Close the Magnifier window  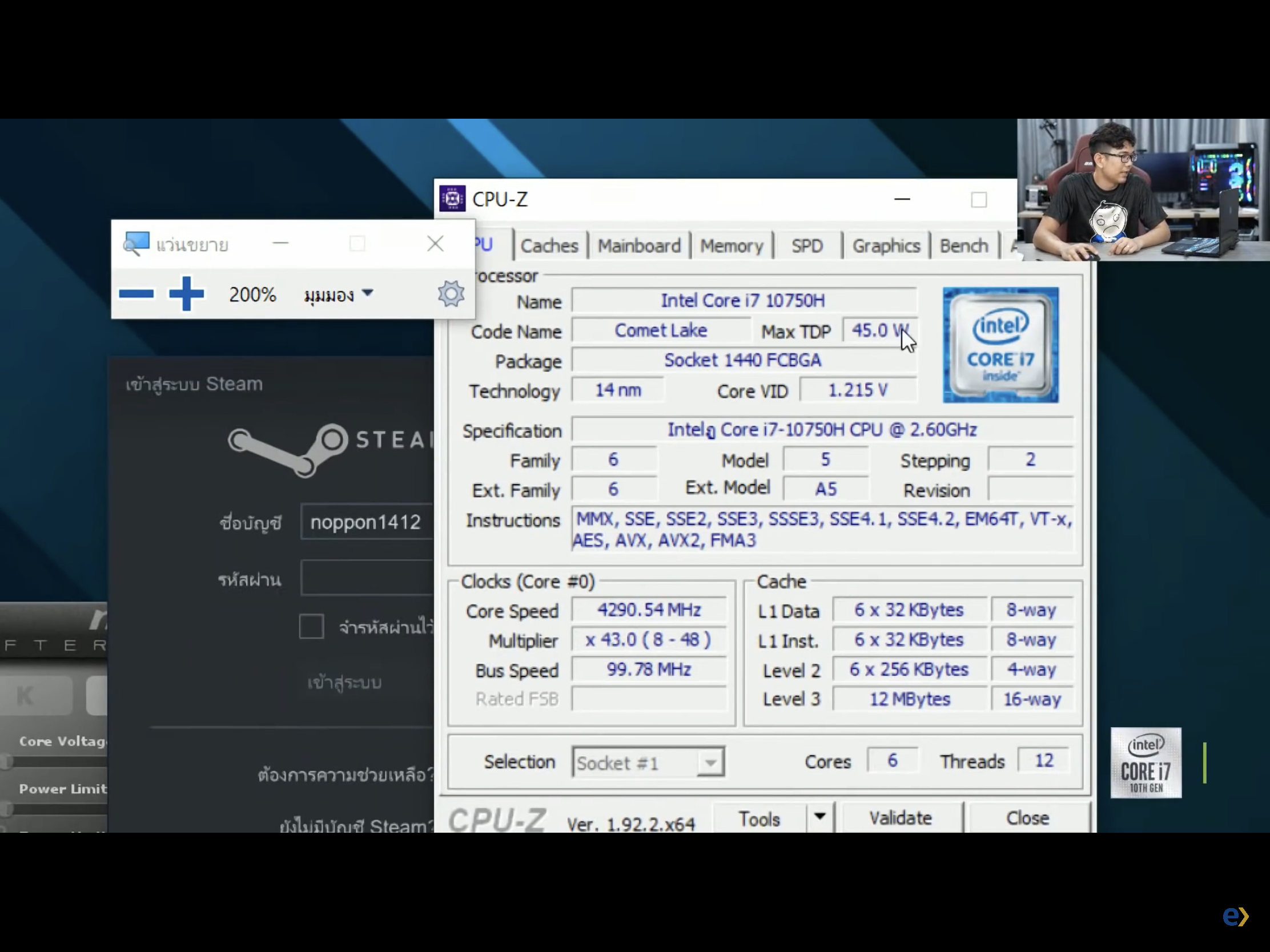click(x=435, y=244)
